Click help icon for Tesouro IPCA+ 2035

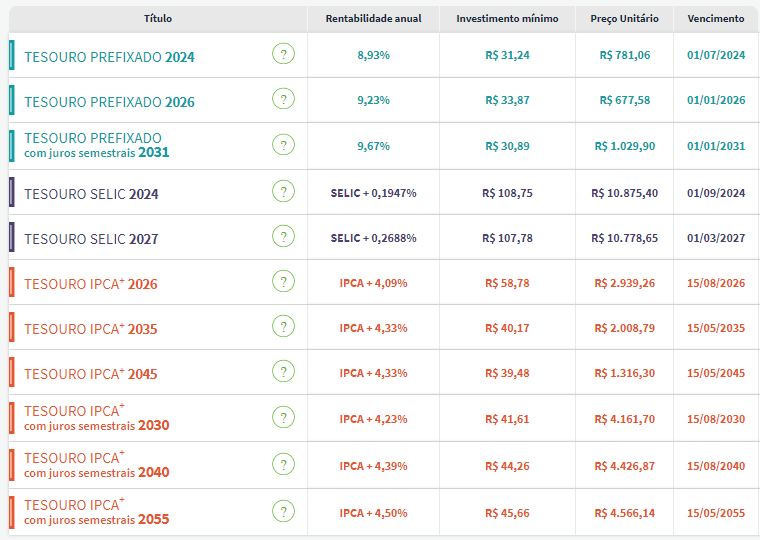coord(284,327)
